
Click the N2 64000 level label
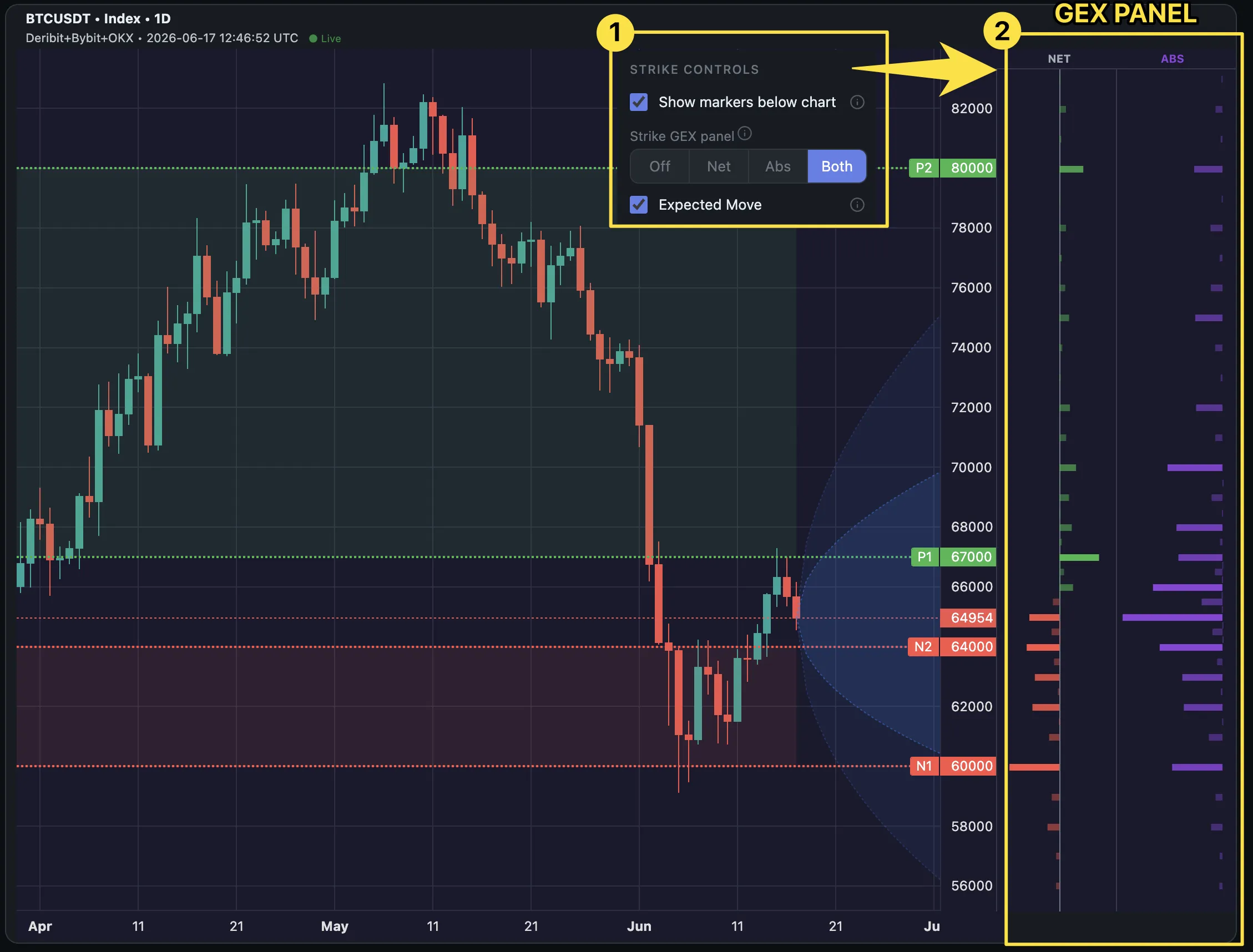coord(952,646)
